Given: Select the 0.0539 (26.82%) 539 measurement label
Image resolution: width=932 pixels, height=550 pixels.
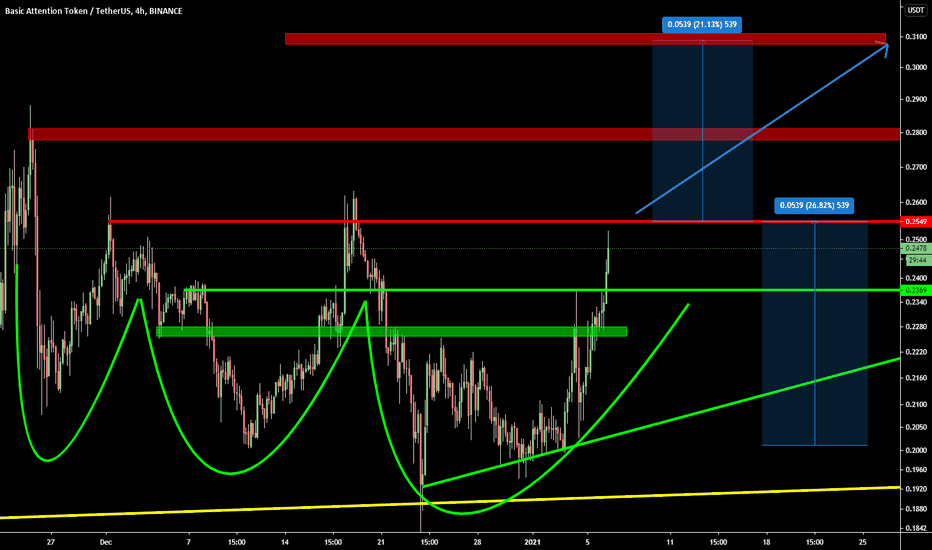Looking at the screenshot, I should [814, 205].
